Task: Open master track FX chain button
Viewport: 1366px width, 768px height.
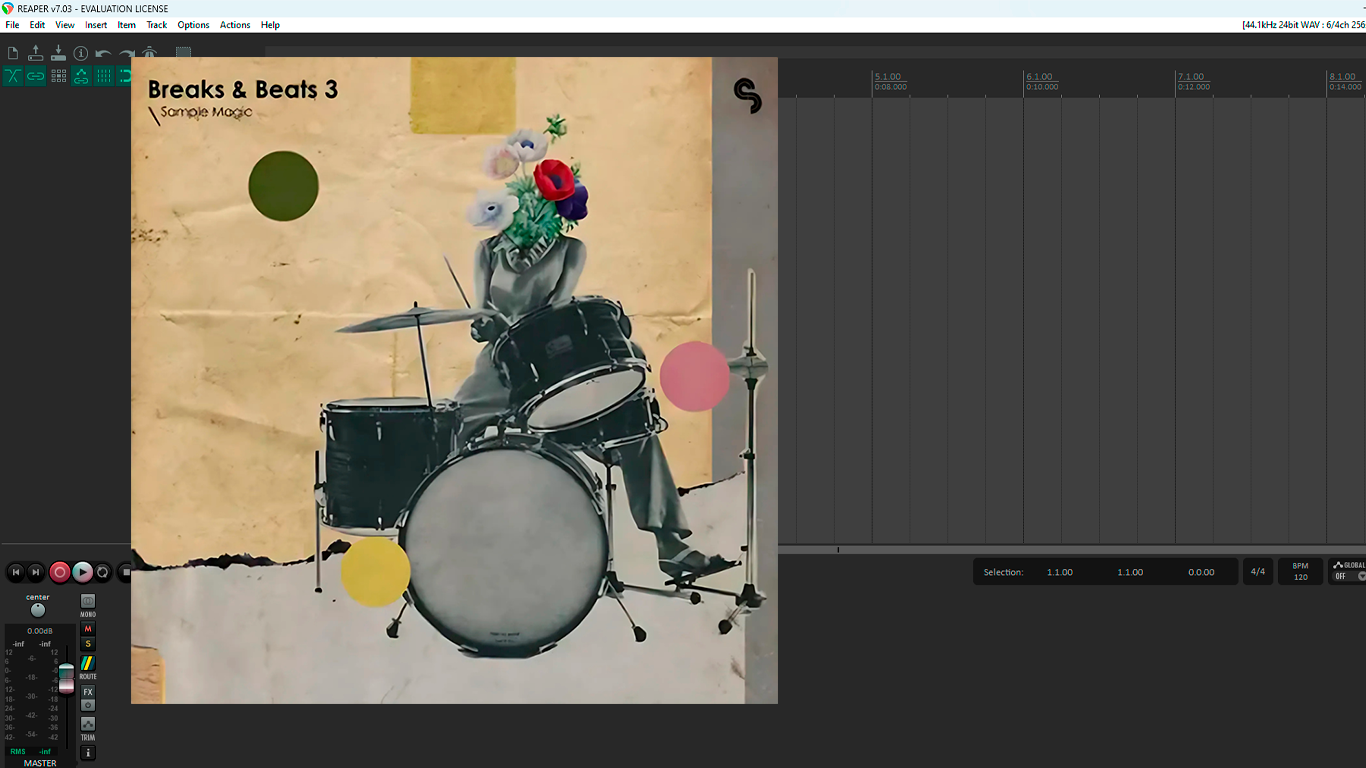Action: point(88,692)
